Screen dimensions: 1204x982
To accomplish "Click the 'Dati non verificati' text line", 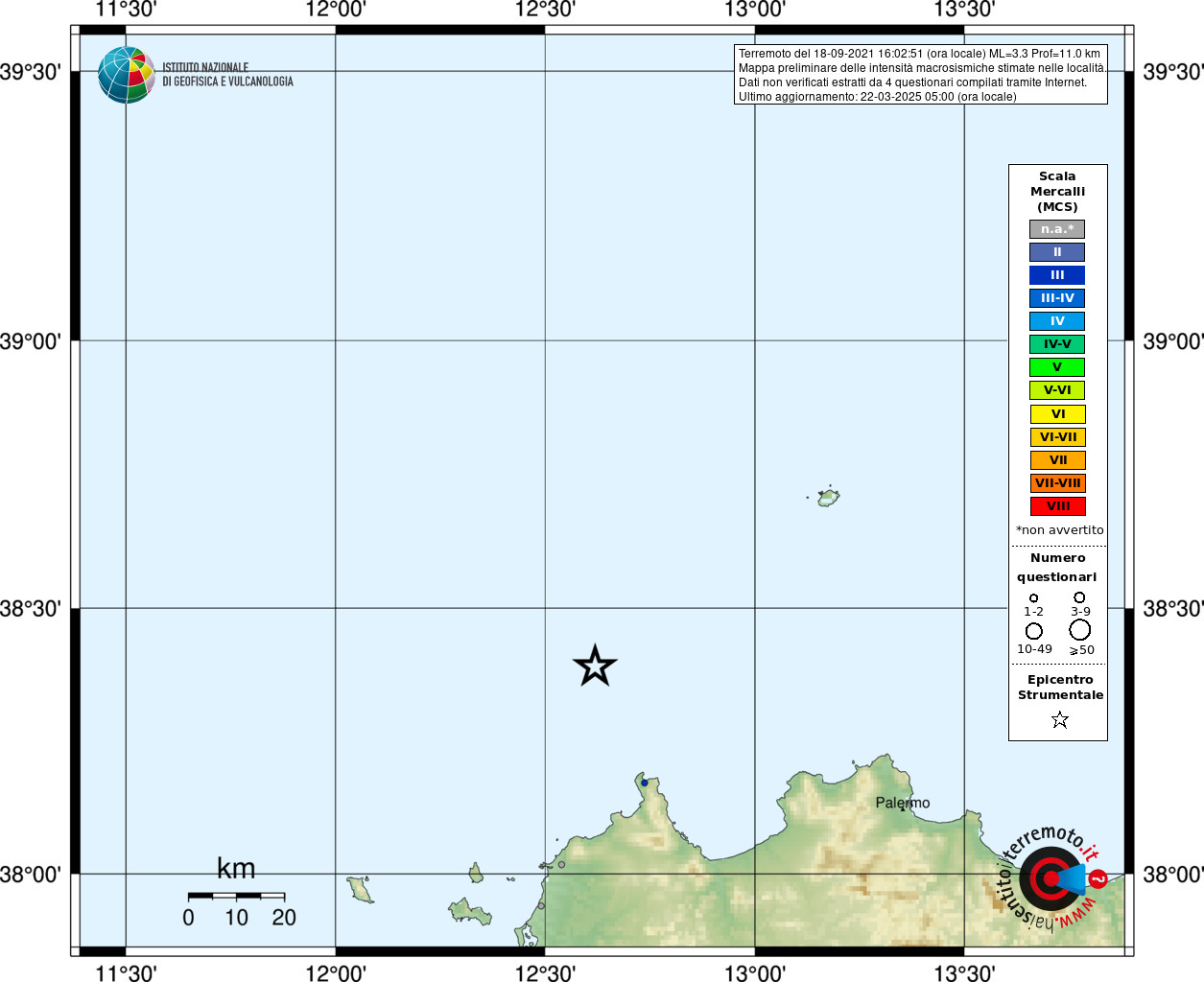I will (x=912, y=82).
